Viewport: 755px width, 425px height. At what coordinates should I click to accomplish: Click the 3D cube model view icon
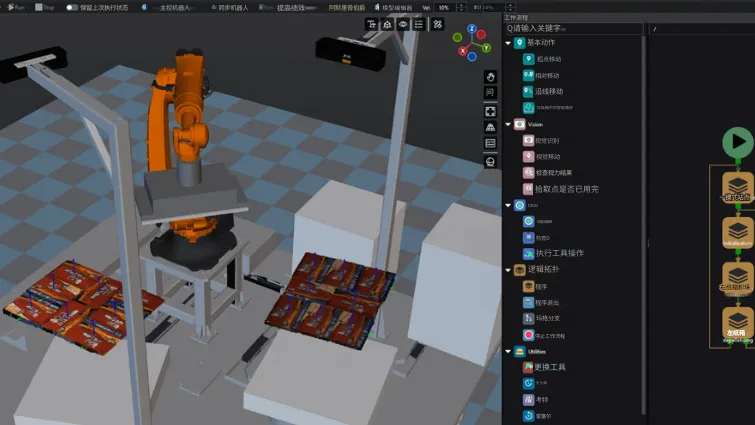click(387, 25)
